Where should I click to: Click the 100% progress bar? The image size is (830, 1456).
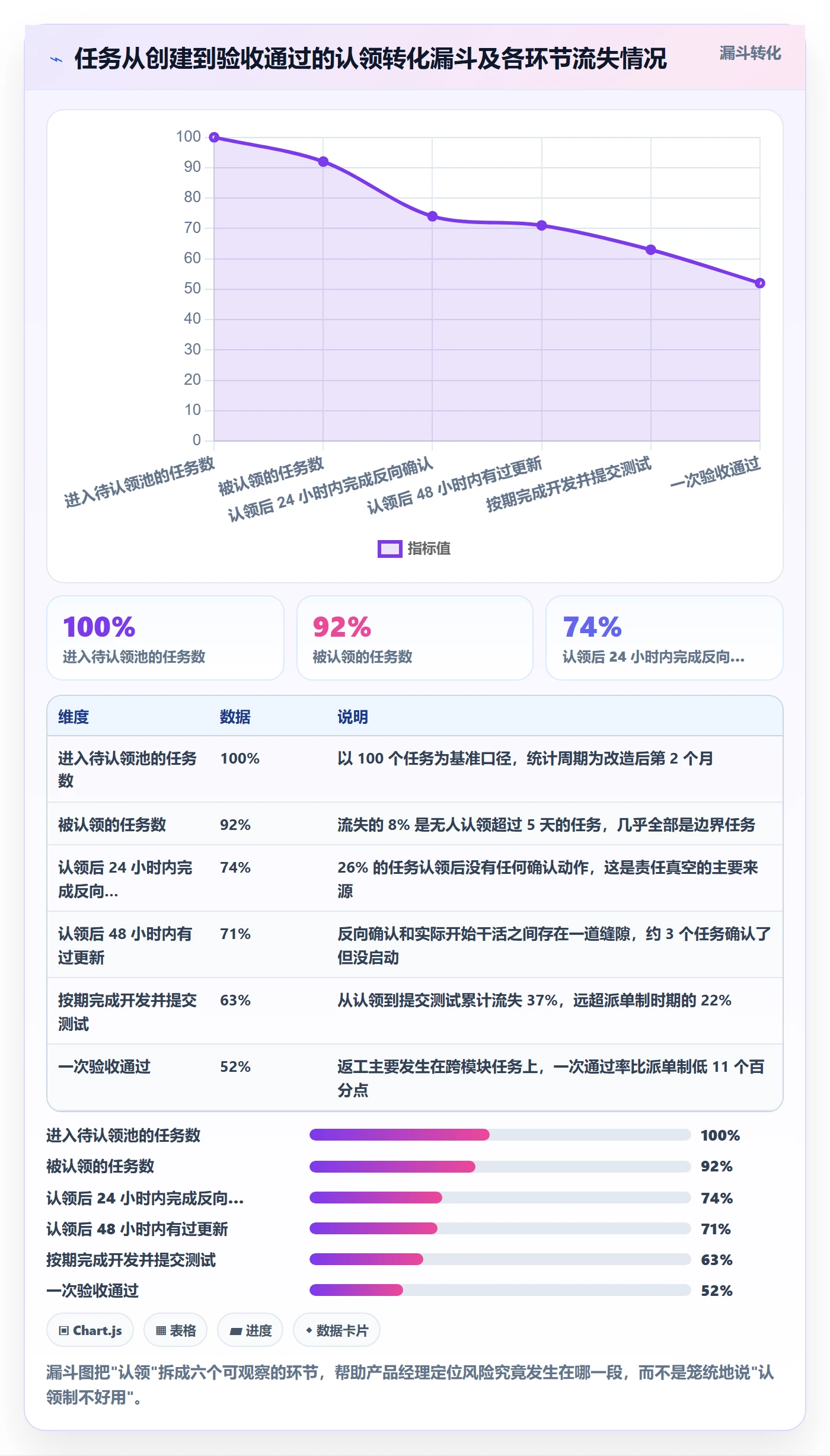point(500,1135)
